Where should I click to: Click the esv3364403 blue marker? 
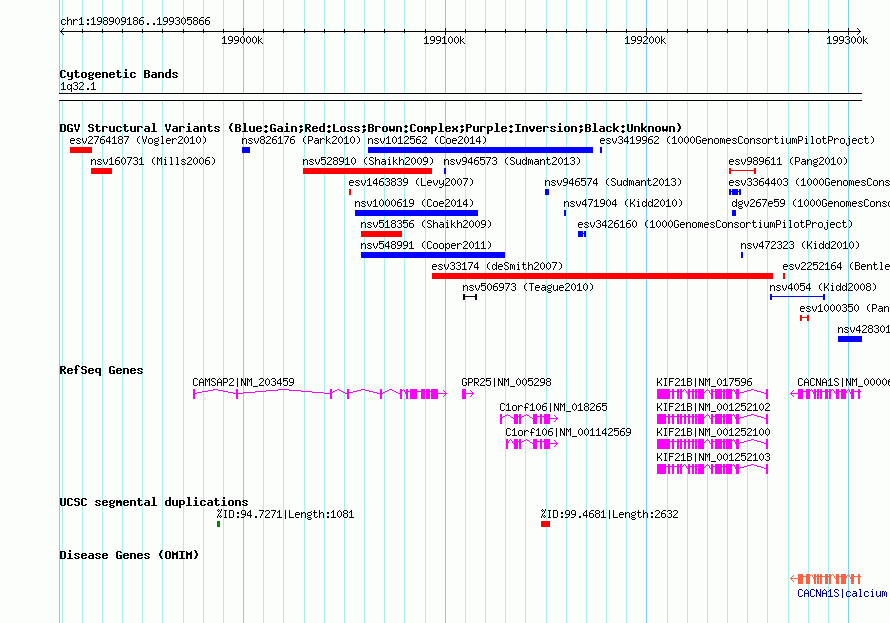coord(735,192)
